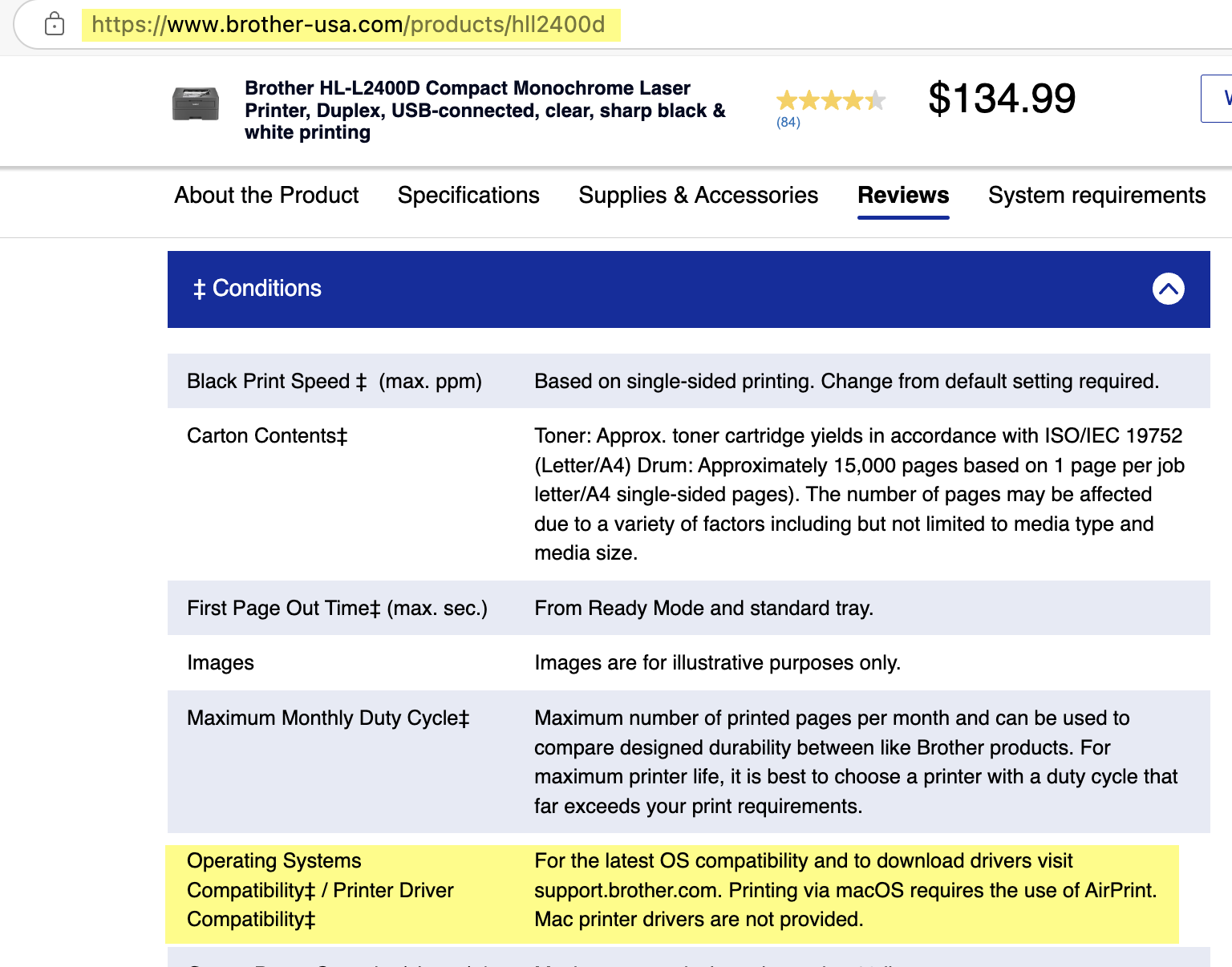This screenshot has height=967, width=1232.
Task: Click the First Page Out Time label
Action: [337, 609]
